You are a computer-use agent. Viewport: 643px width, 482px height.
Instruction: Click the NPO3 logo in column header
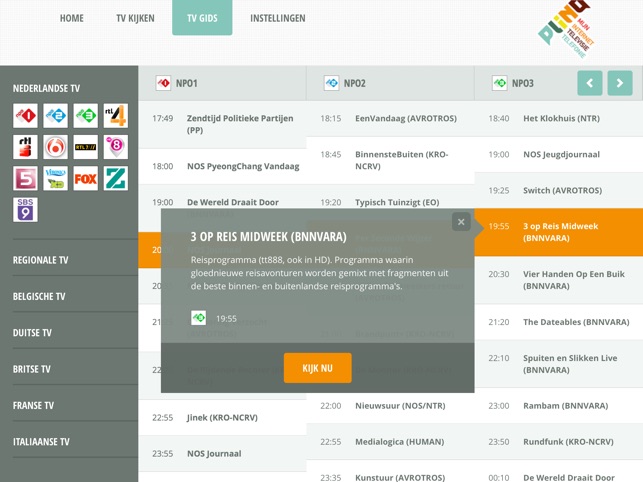[499, 83]
